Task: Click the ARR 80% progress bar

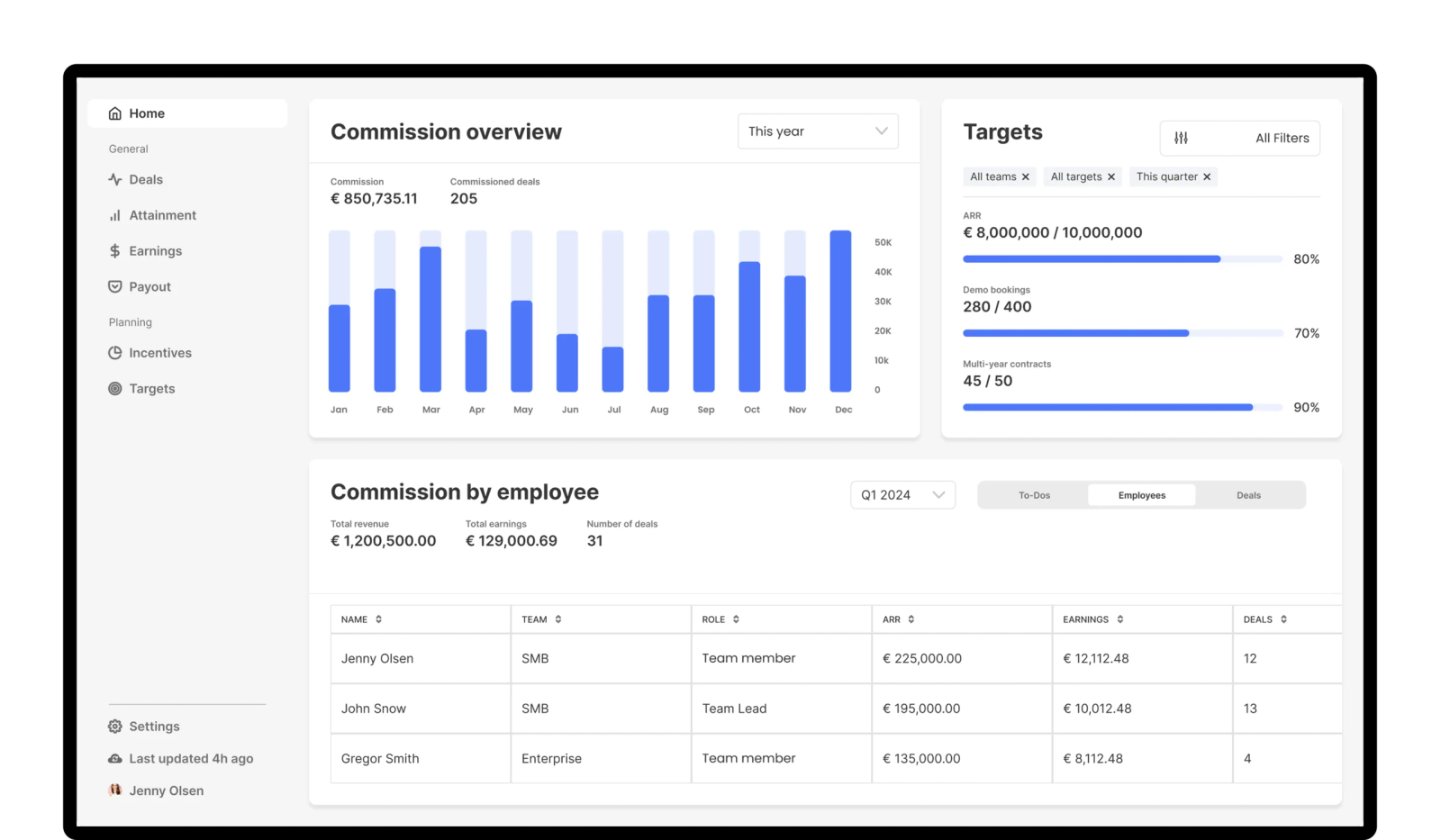Action: point(1122,259)
